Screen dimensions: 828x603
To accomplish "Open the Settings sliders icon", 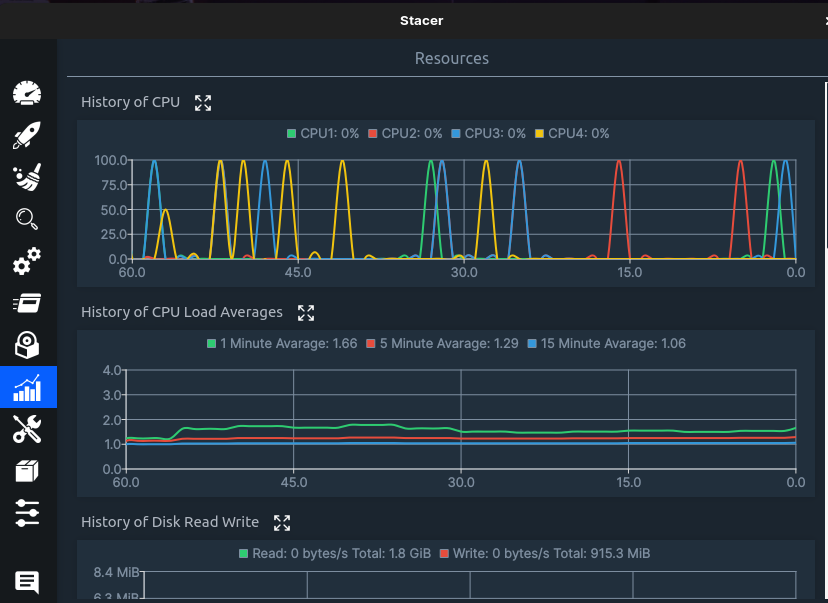I will click(x=27, y=513).
